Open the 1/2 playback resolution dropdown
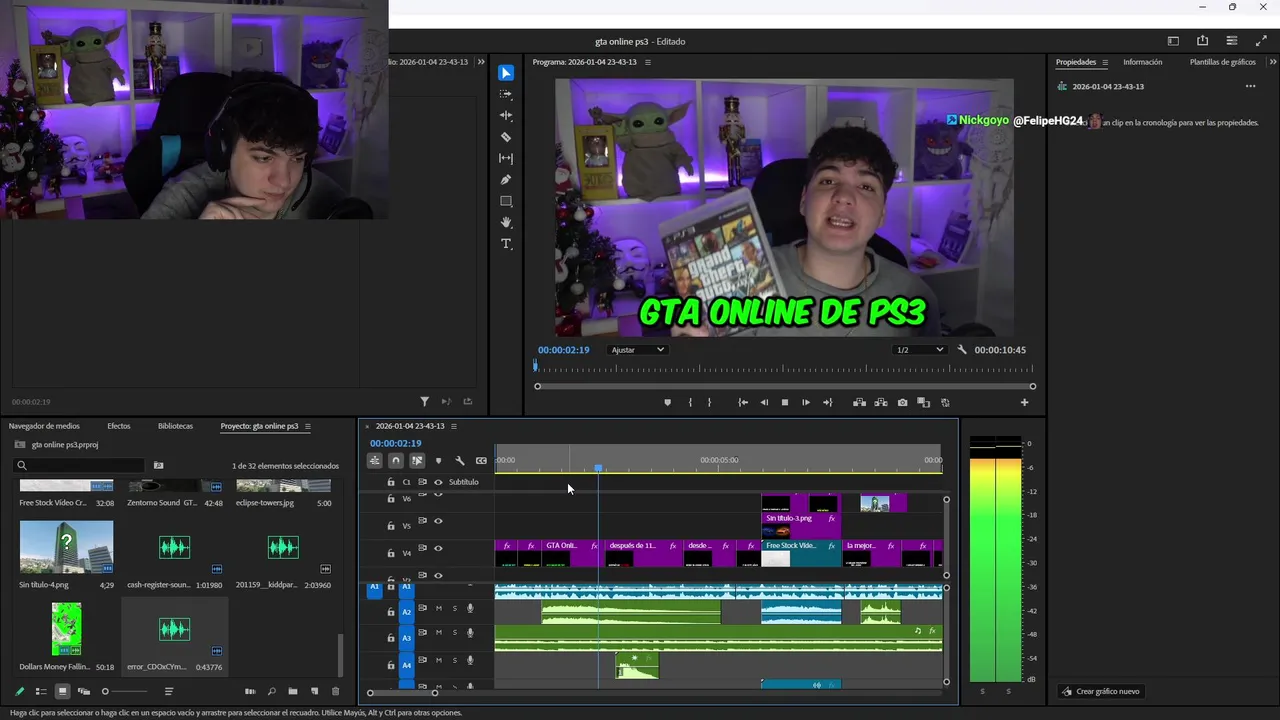Screen dimensions: 1280x720 [920, 350]
